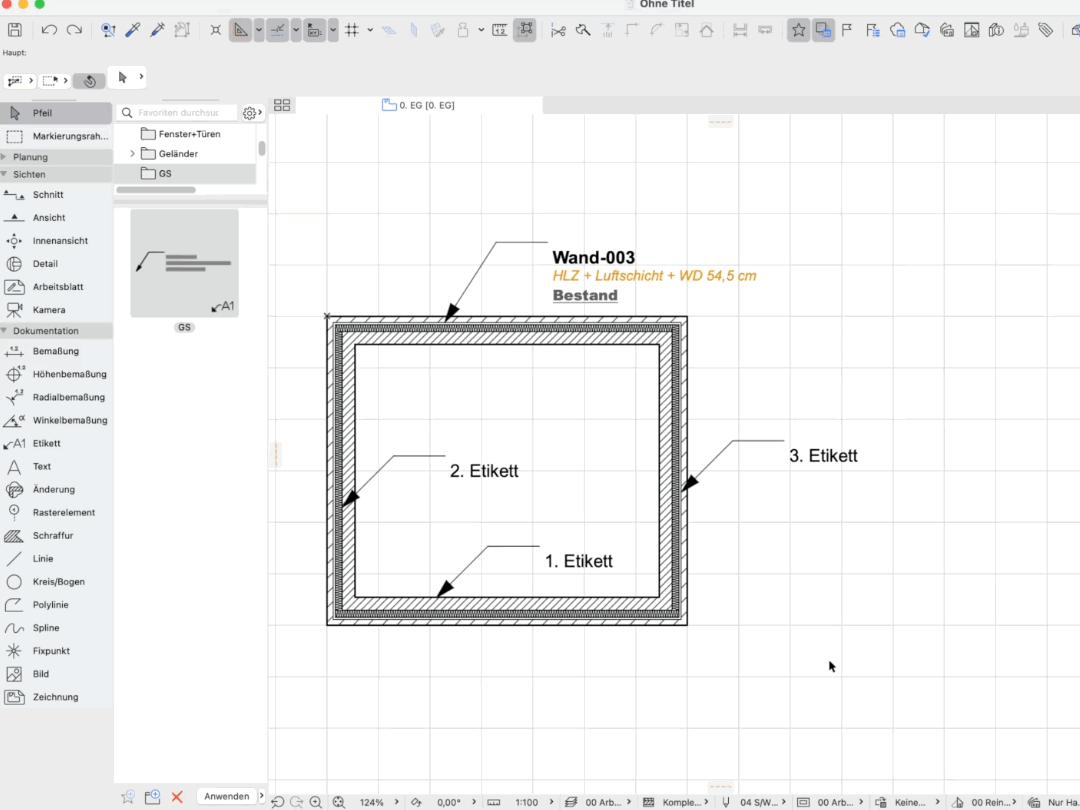Toggle the guide lines toolbar button
This screenshot has height=810, width=1080.
(278, 30)
